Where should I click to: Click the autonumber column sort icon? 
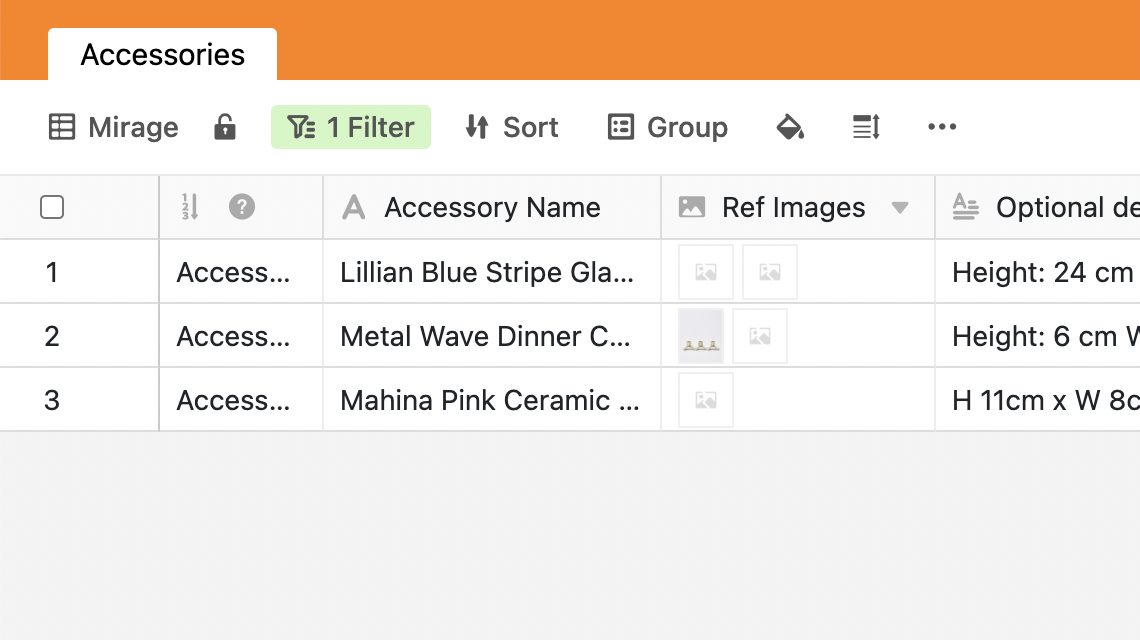click(x=190, y=207)
